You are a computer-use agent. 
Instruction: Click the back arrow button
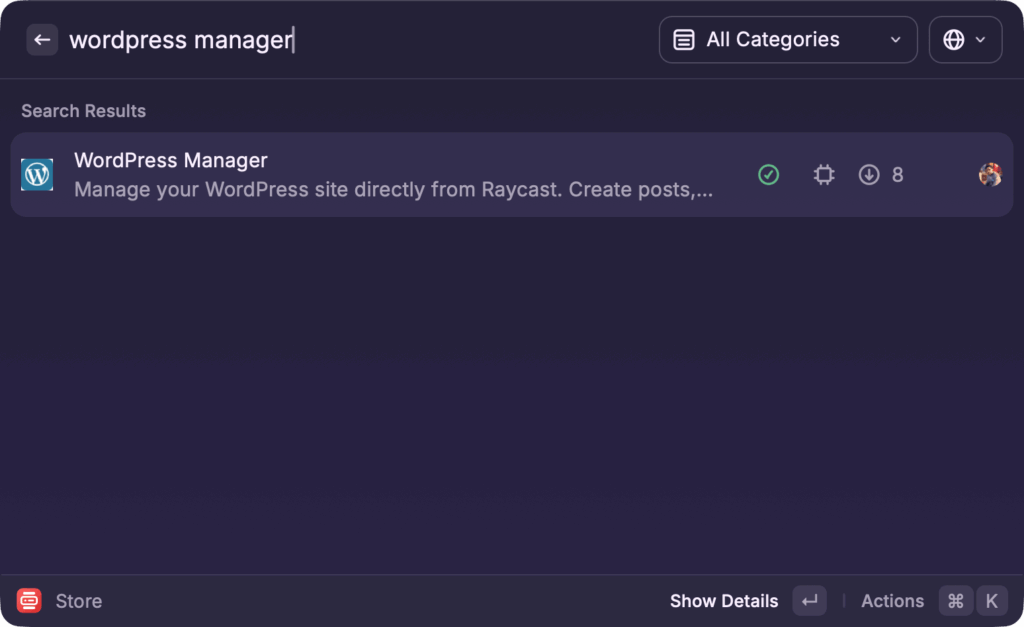pos(42,40)
